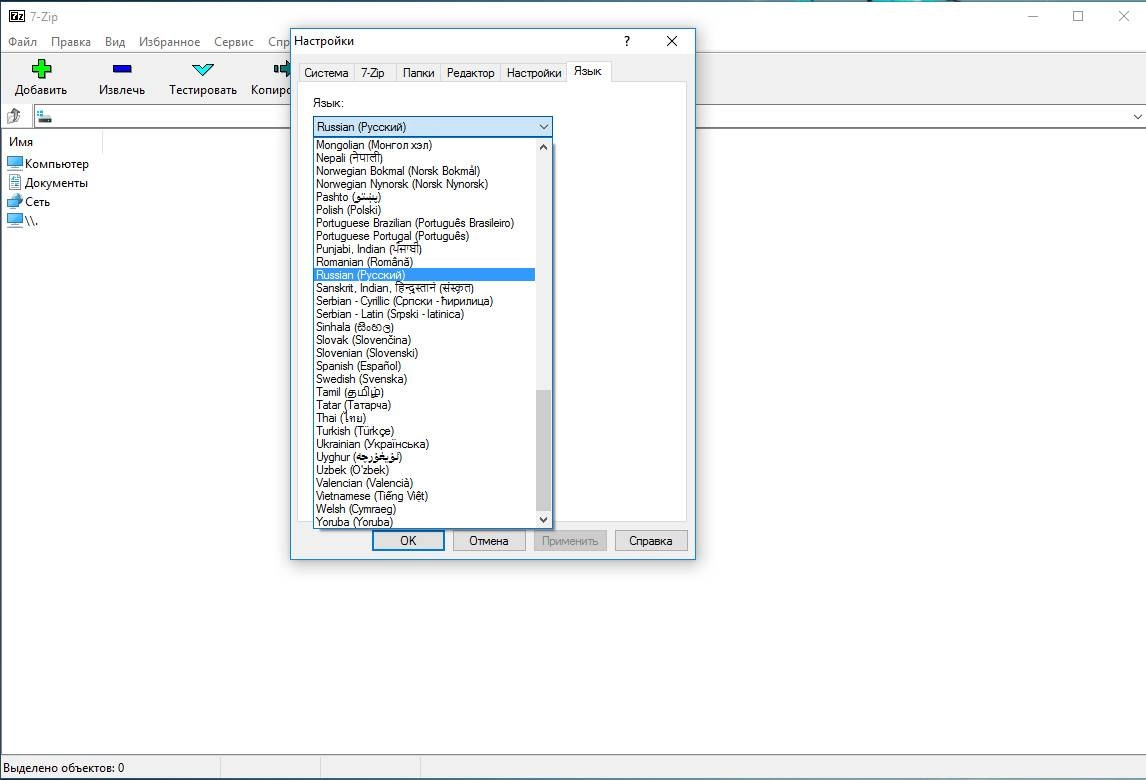Click the Сеть network icon
This screenshot has width=1146, height=780.
(15, 201)
